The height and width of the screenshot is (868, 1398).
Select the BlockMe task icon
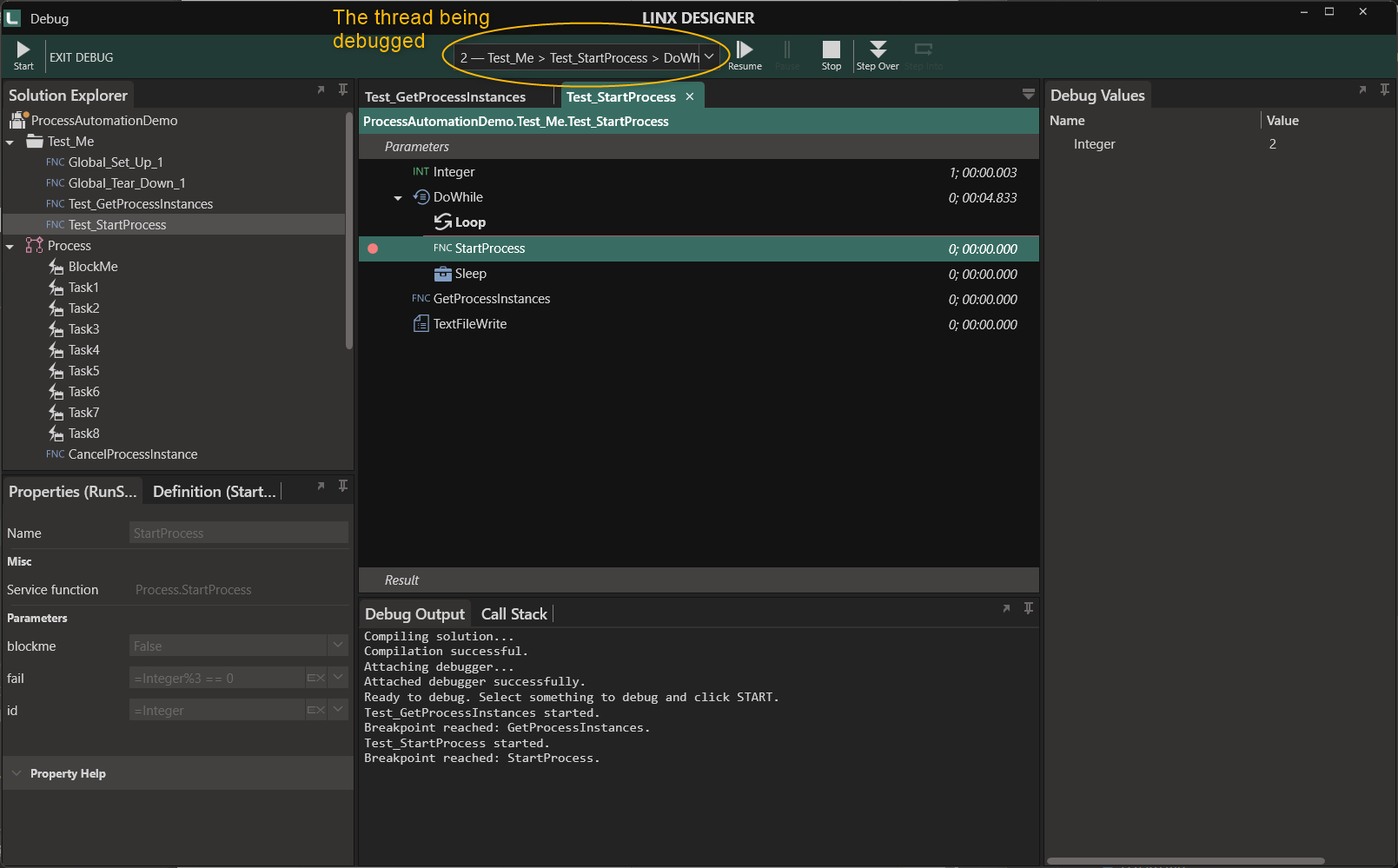click(x=56, y=267)
